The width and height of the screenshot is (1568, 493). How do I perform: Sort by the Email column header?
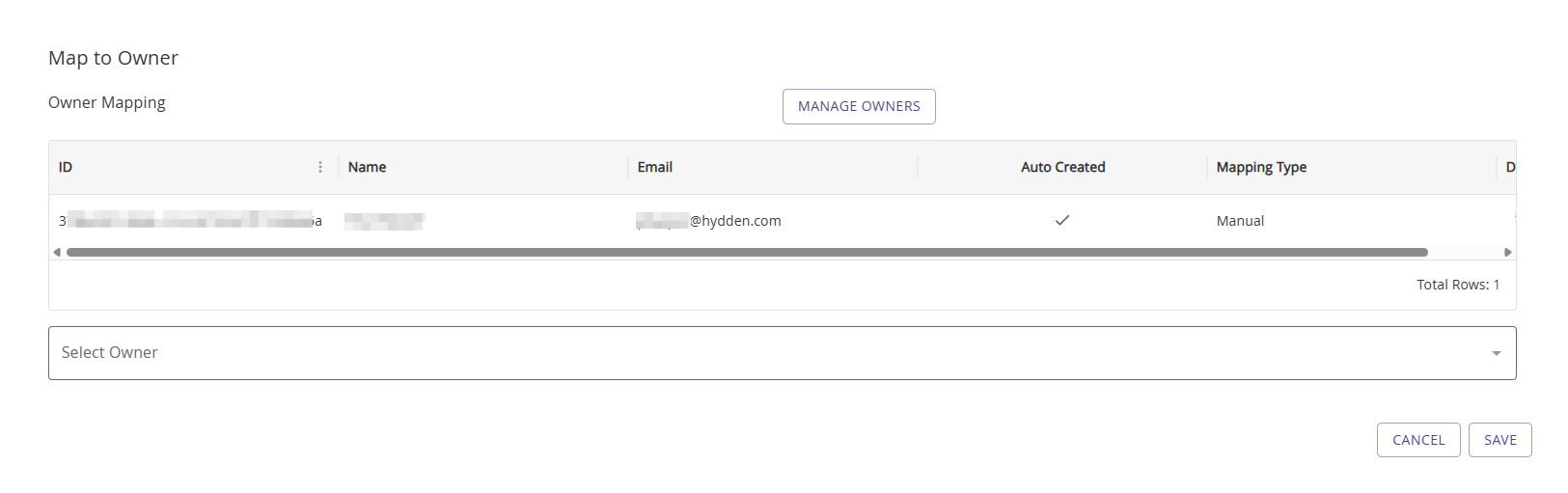pyautogui.click(x=654, y=167)
